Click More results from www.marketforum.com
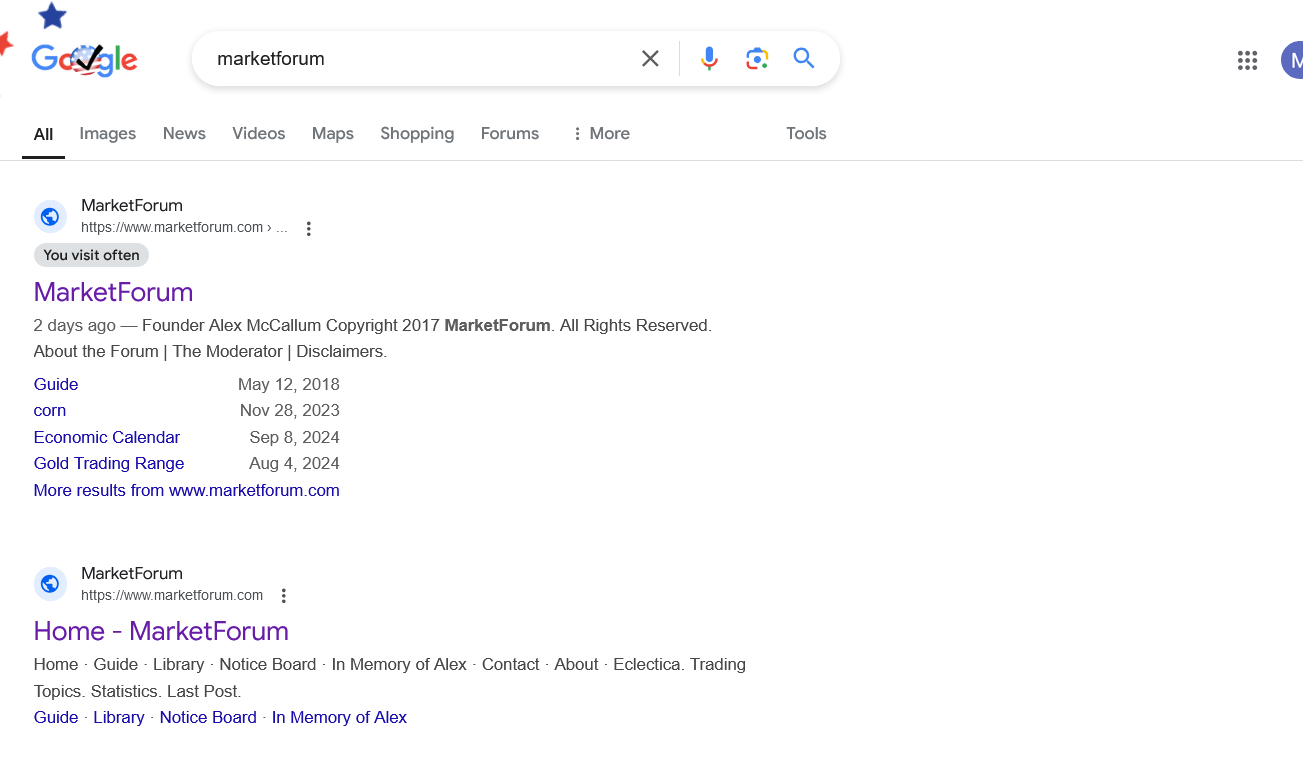The image size is (1304, 772). pos(187,490)
